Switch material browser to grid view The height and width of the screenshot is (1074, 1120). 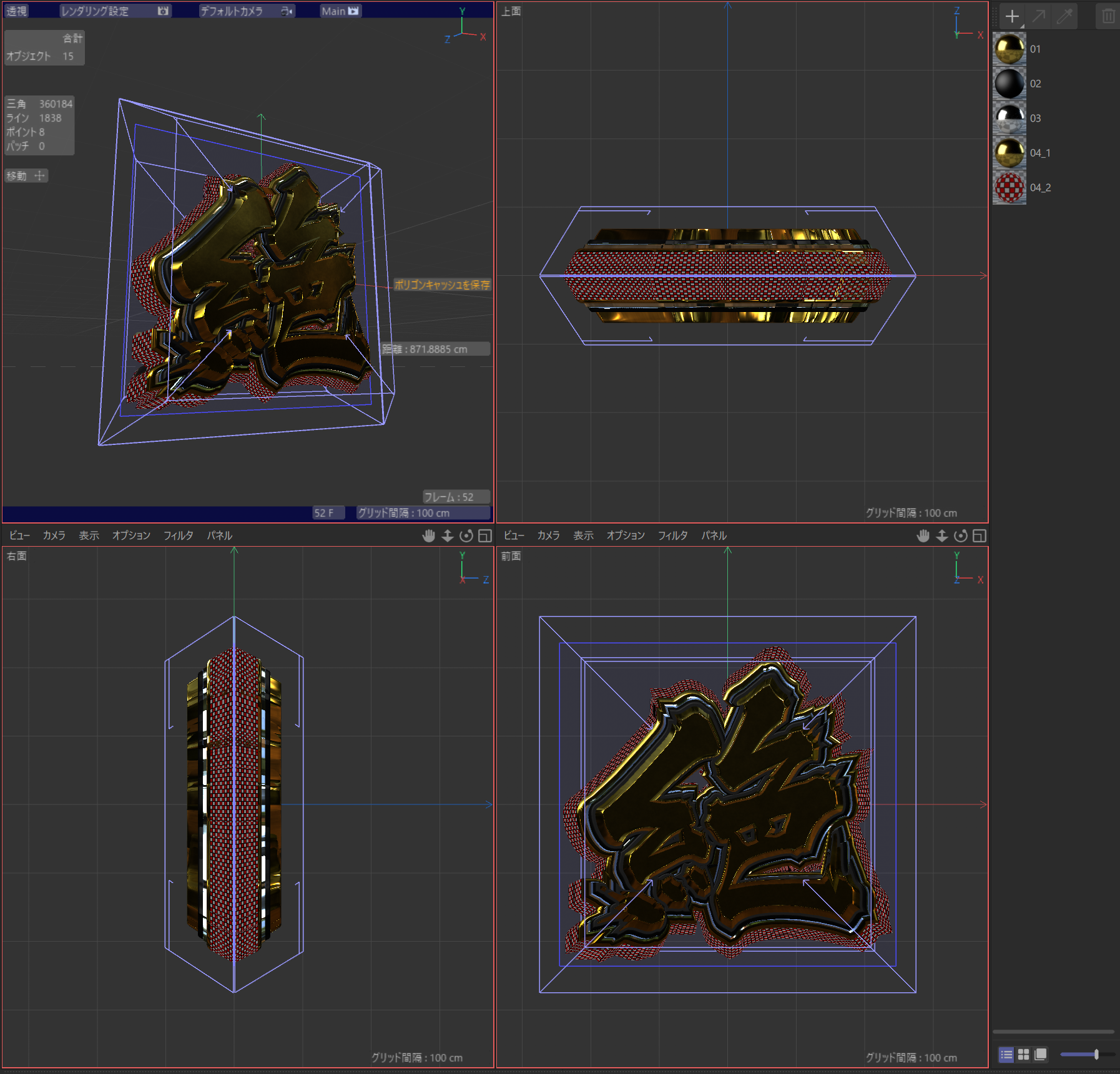pos(1024,1055)
